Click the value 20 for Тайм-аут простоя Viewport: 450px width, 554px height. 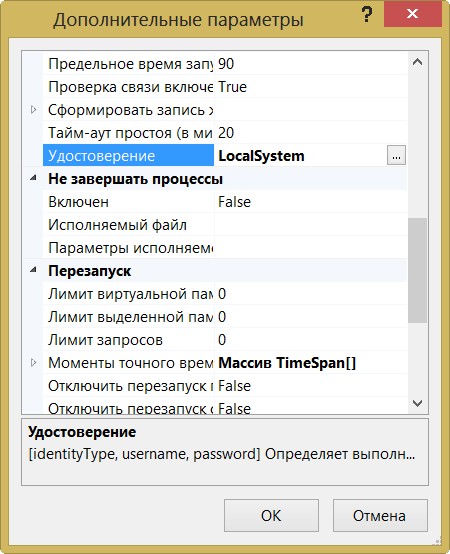point(311,133)
